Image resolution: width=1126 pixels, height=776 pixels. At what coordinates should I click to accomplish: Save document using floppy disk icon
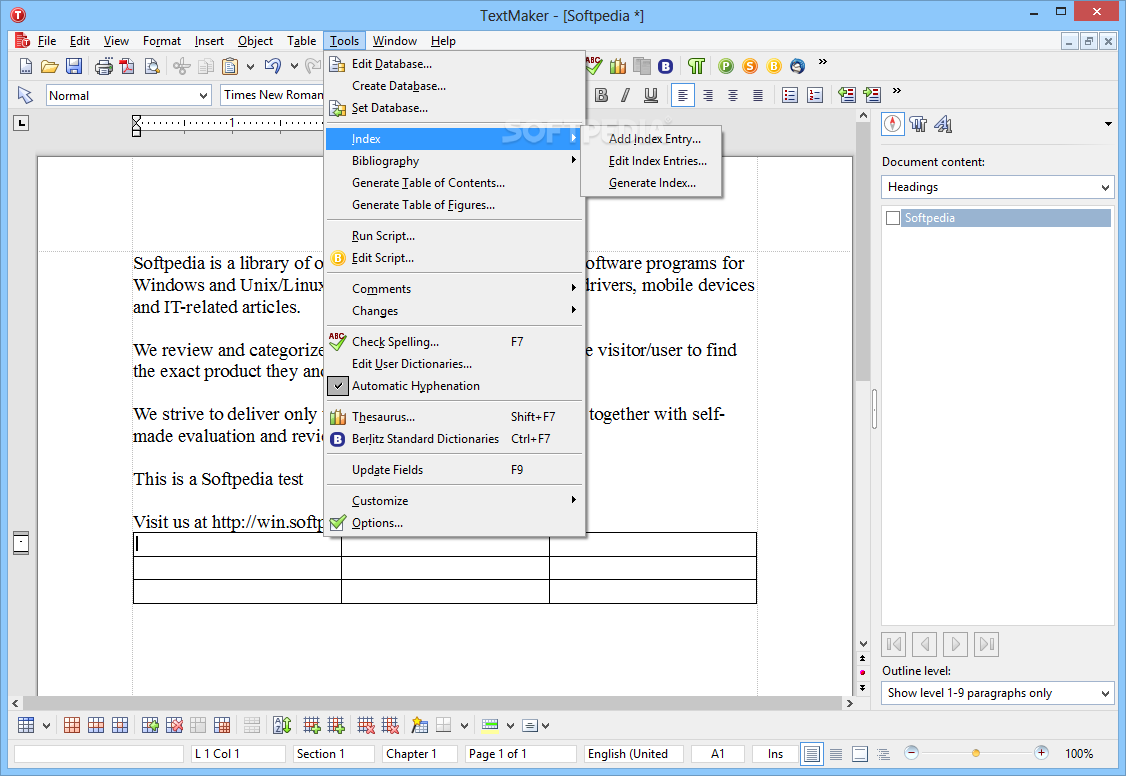pos(74,67)
